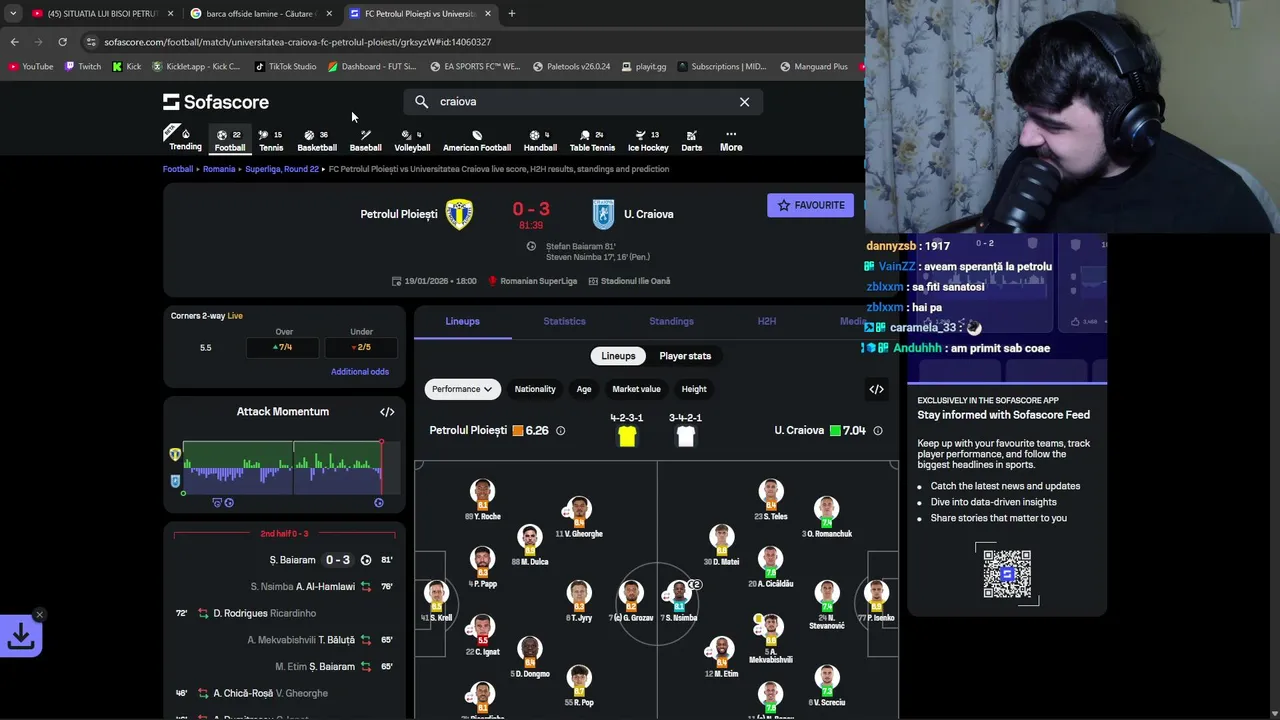This screenshot has height=720, width=1280.
Task: Click the browser address bar URL
Action: point(297,42)
